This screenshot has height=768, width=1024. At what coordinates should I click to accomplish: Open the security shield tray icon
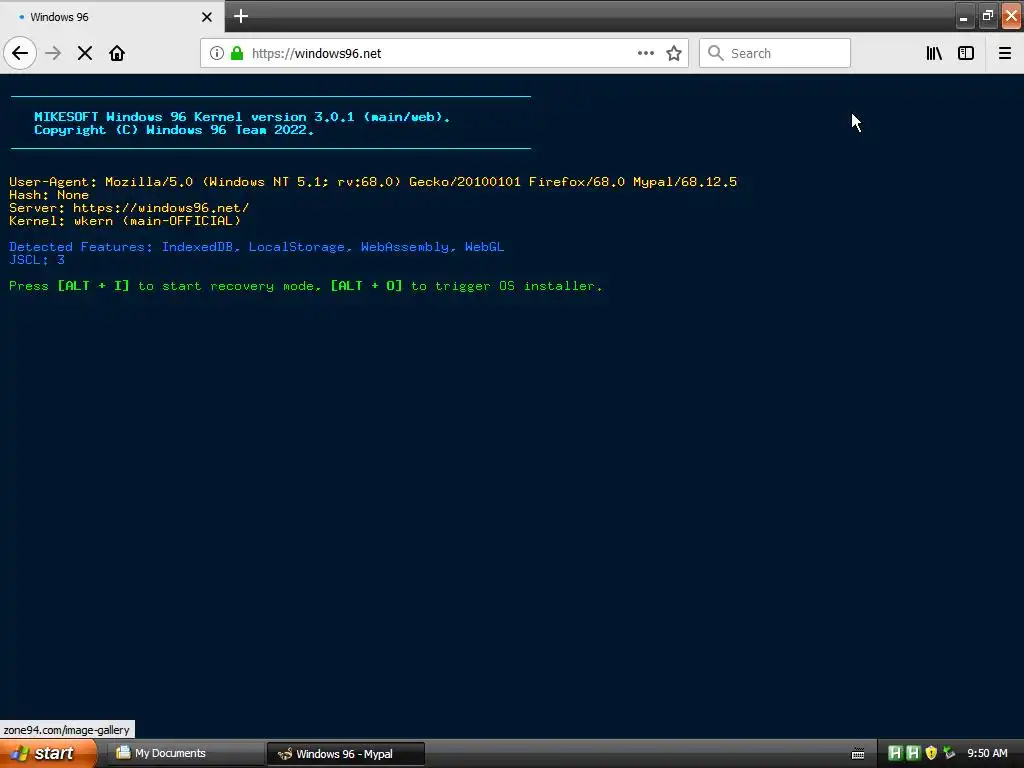[931, 753]
